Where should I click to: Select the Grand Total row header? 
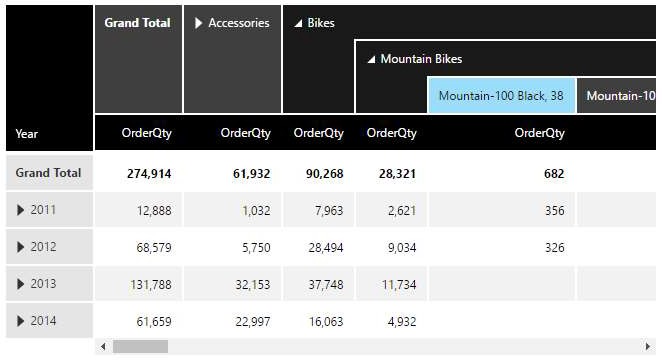pyautogui.click(x=49, y=172)
